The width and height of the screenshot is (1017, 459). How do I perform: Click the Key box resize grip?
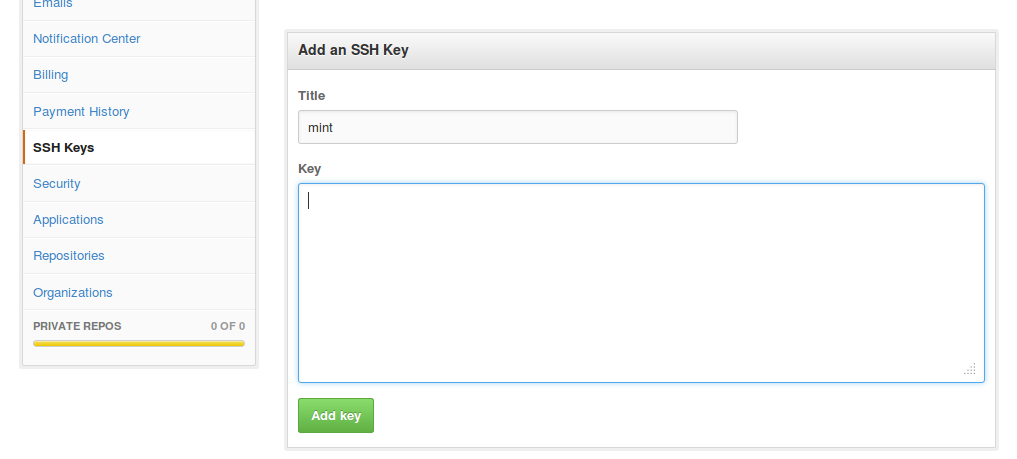[x=970, y=369]
